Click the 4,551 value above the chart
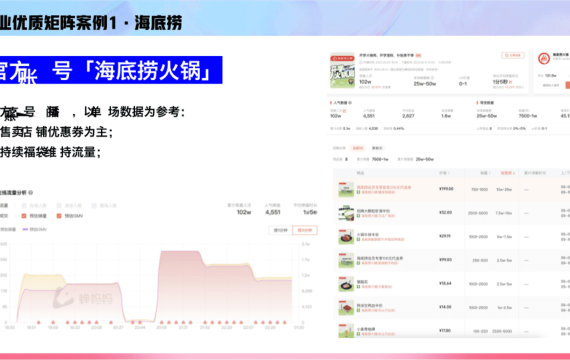Viewport: 570px width, 360px height. pos(273,212)
